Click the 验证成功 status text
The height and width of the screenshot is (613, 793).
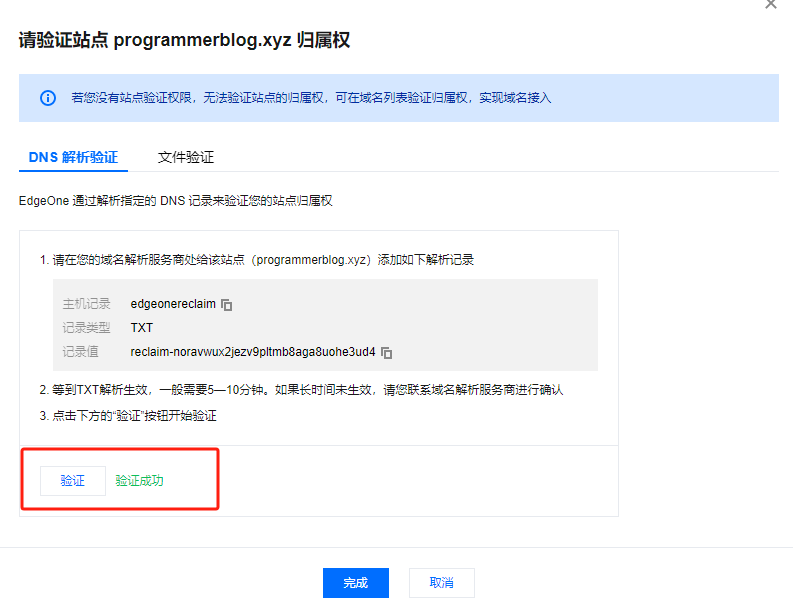click(x=140, y=480)
